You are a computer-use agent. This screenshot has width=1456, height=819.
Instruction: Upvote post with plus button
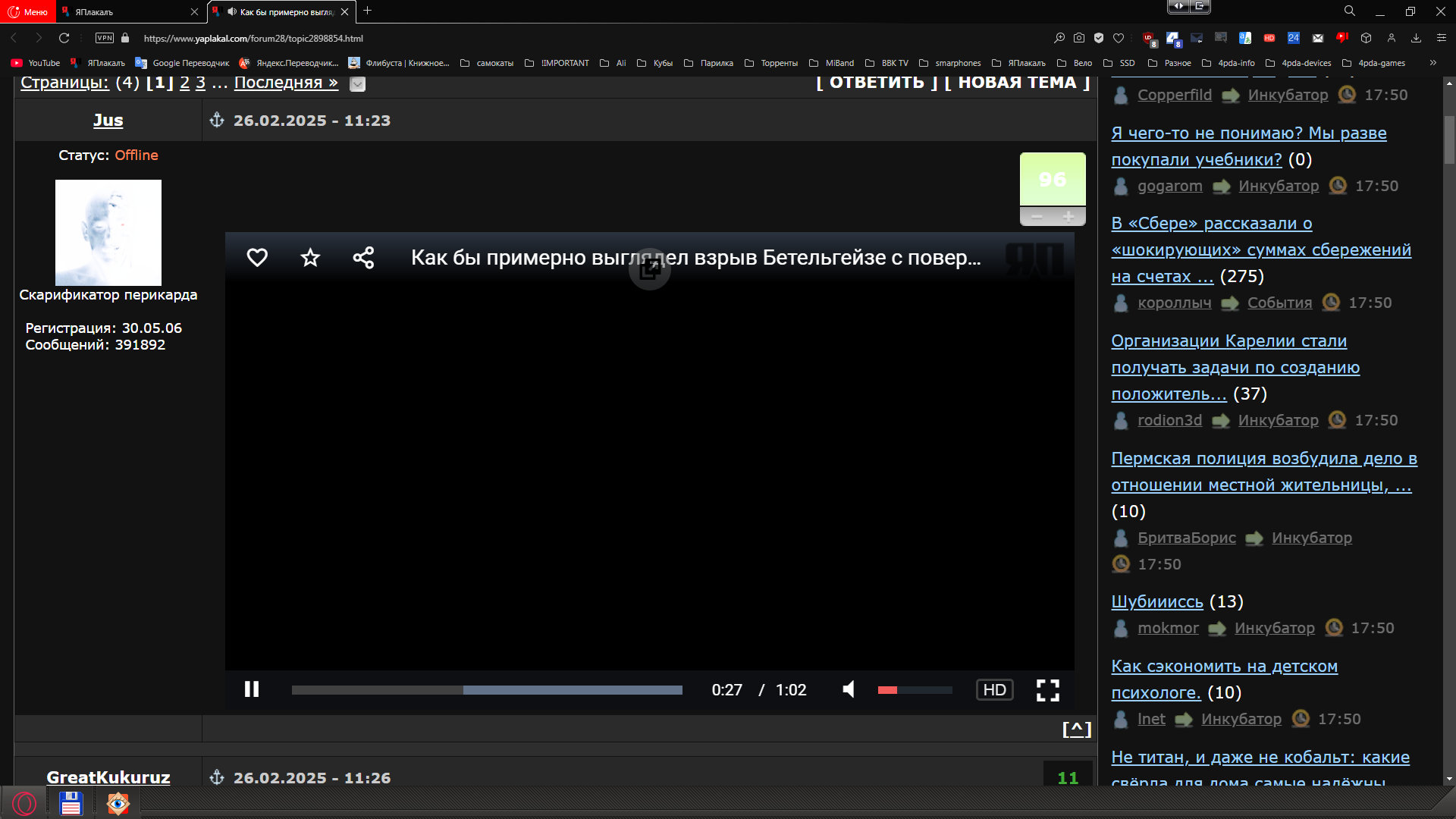pyautogui.click(x=1068, y=218)
